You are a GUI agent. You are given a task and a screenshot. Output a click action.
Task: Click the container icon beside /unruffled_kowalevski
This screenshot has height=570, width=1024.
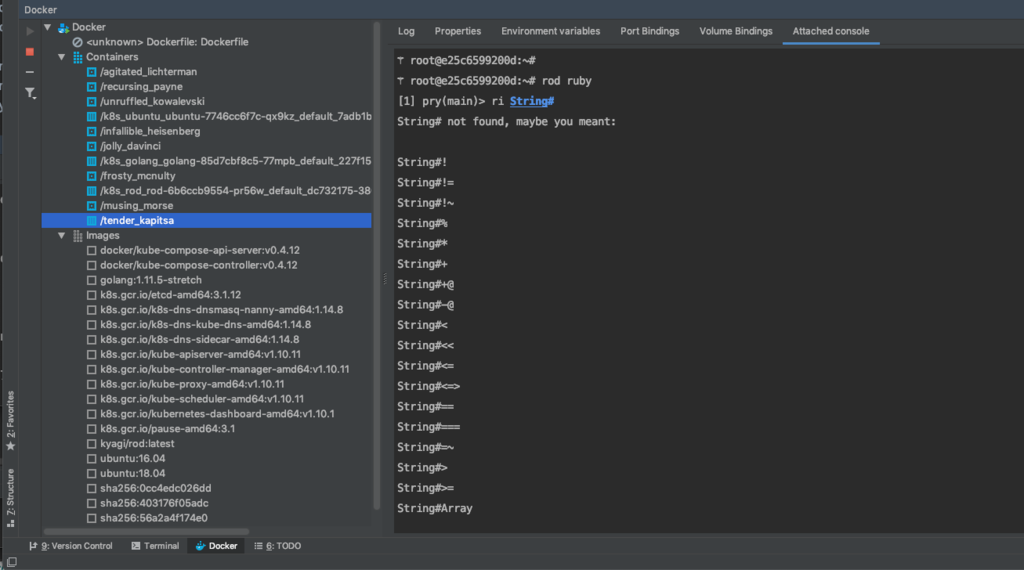(x=91, y=102)
